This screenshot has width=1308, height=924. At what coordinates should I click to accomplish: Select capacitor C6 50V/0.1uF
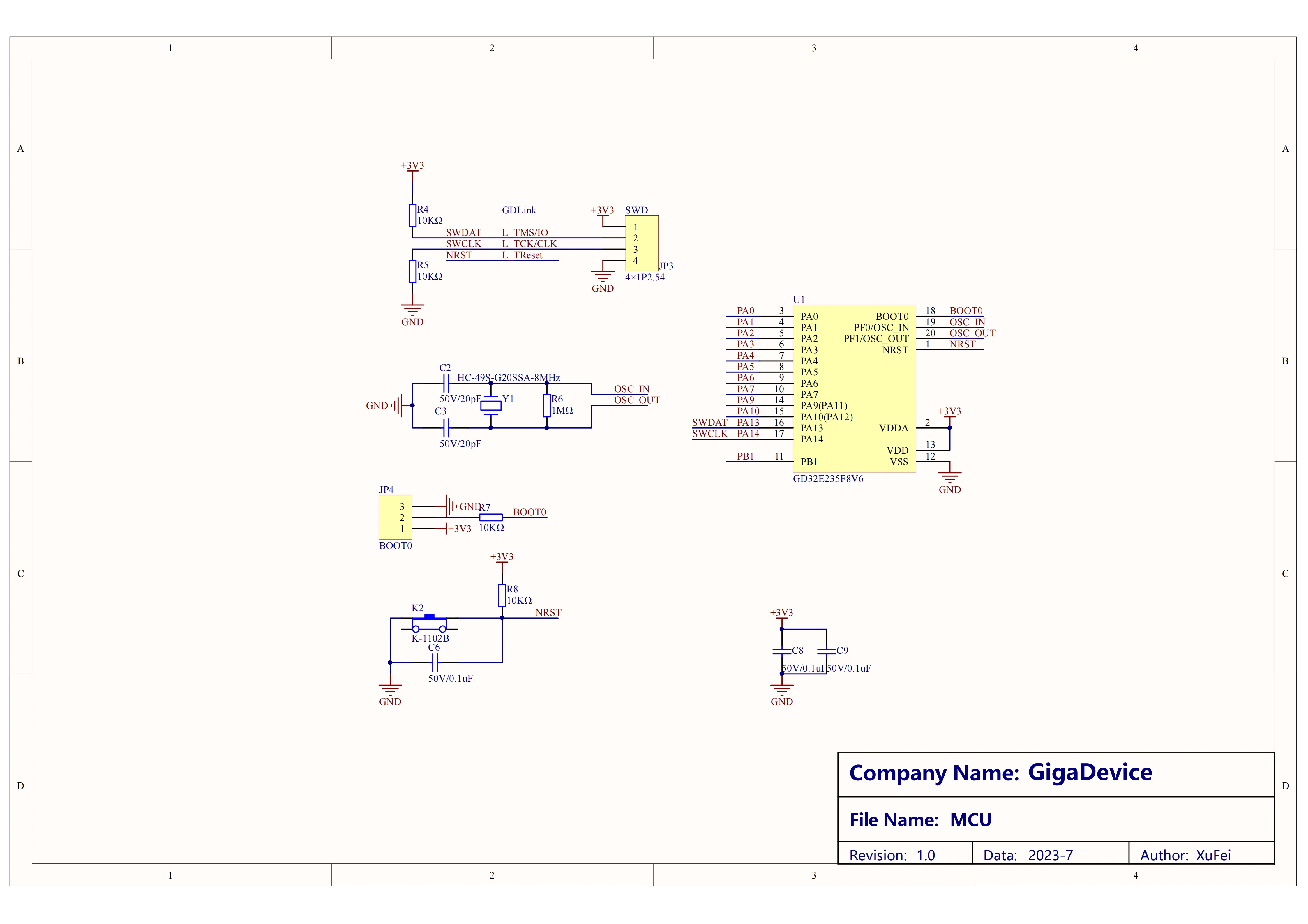(436, 662)
